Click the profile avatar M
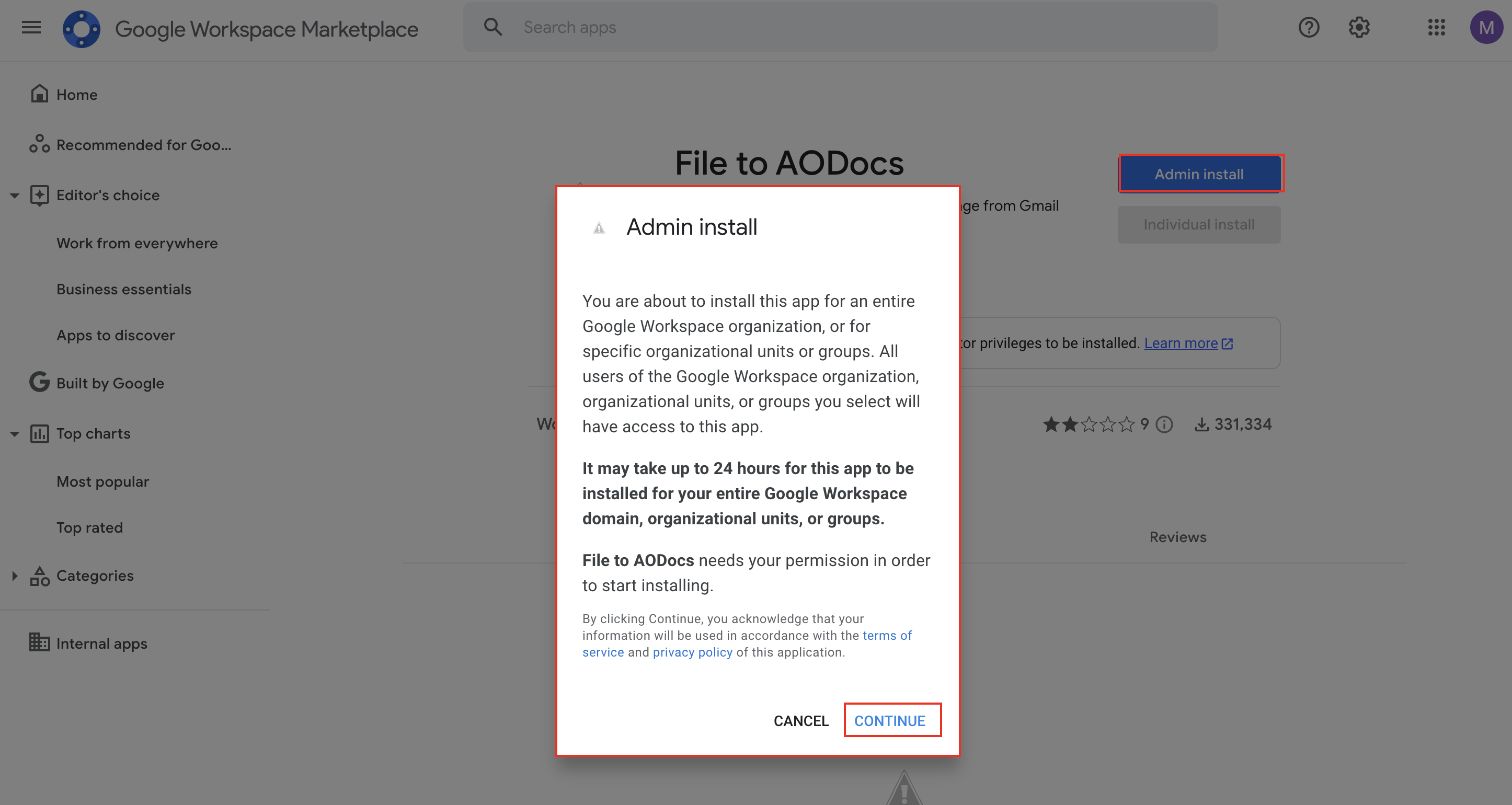 click(1486, 27)
